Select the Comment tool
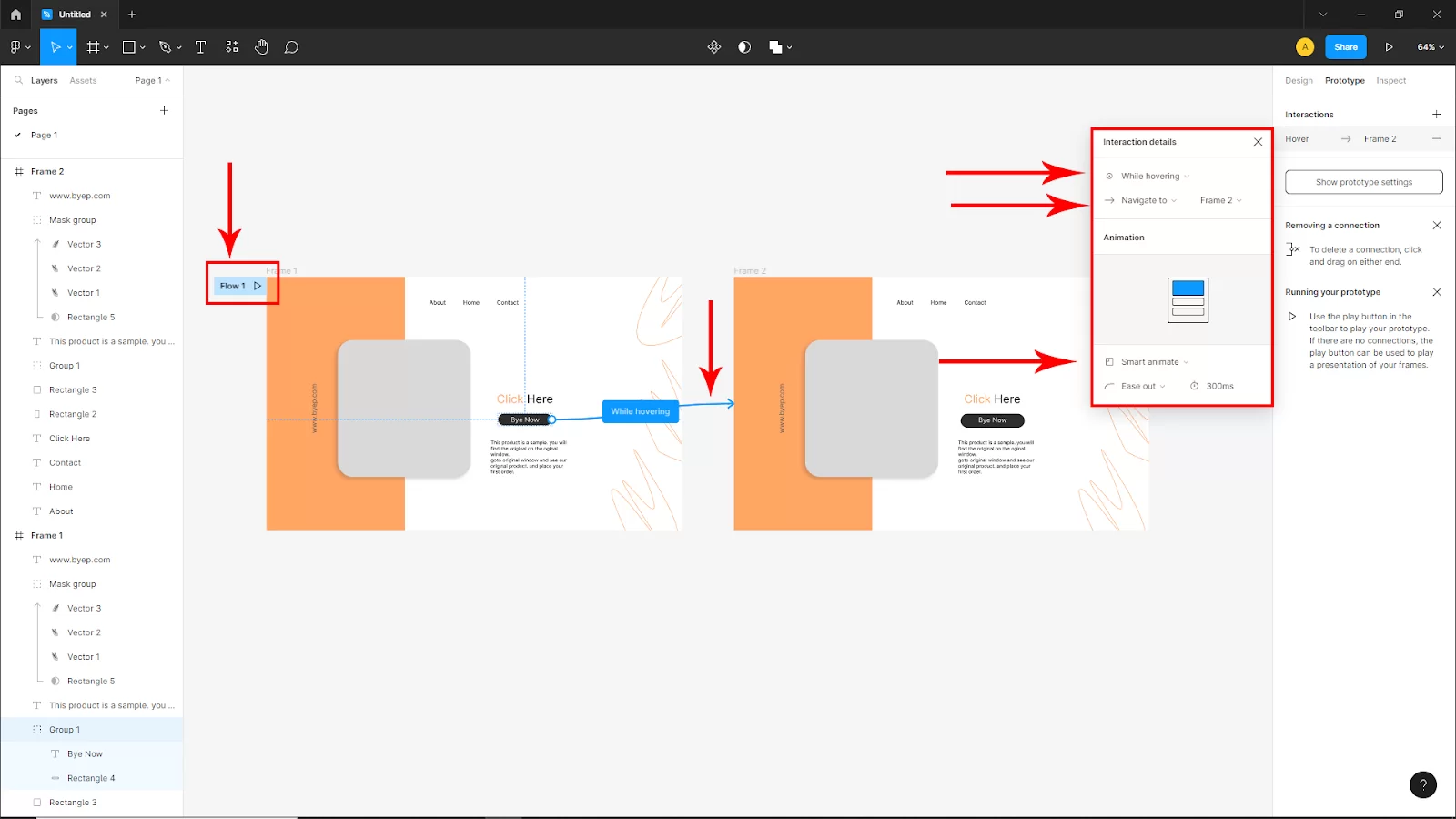1456x819 pixels. [x=291, y=47]
